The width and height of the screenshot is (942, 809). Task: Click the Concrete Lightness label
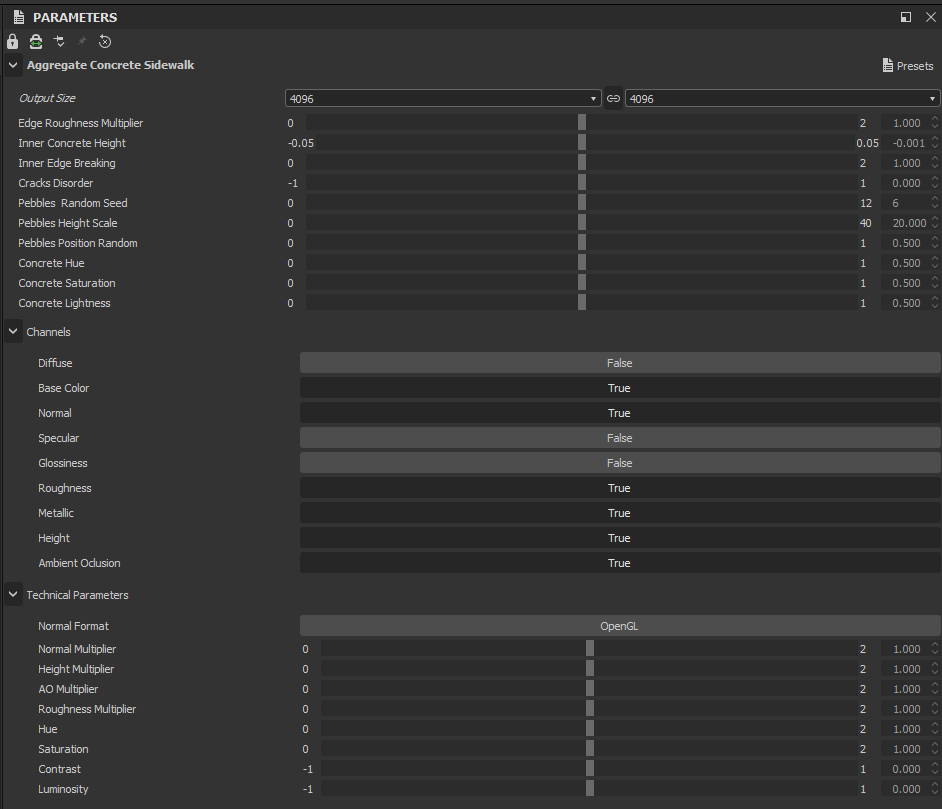tap(64, 303)
